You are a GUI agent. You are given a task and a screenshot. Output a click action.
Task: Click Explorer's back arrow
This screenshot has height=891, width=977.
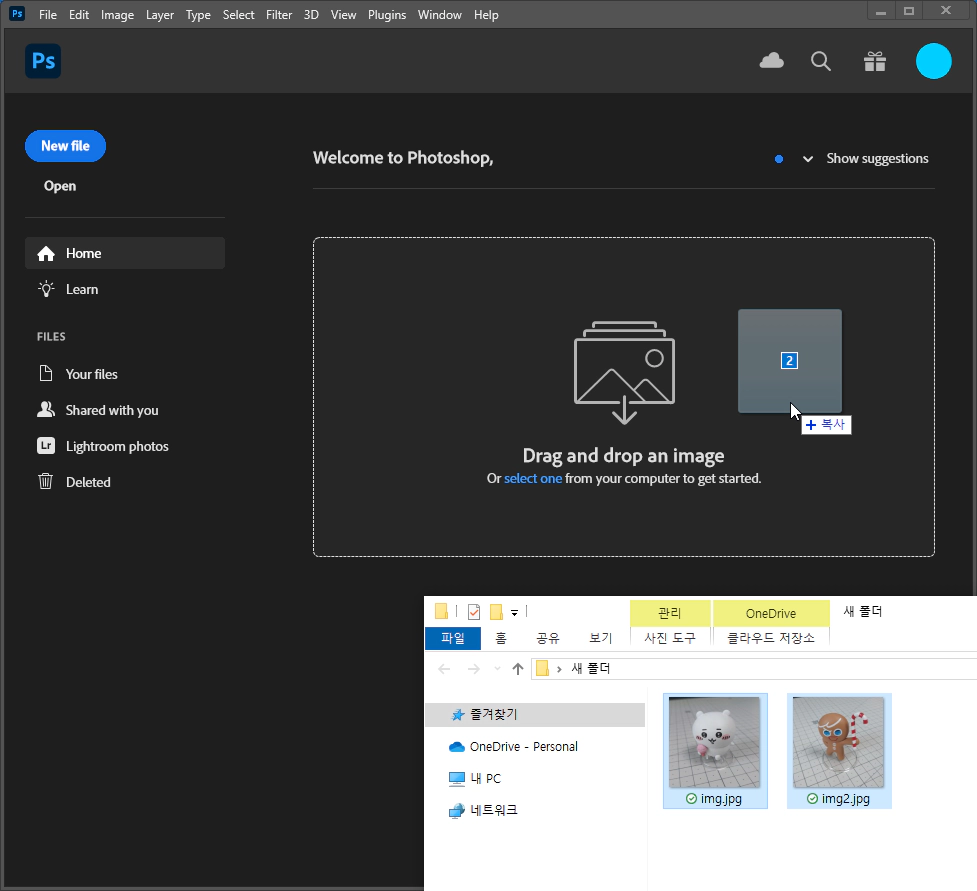[x=444, y=669]
